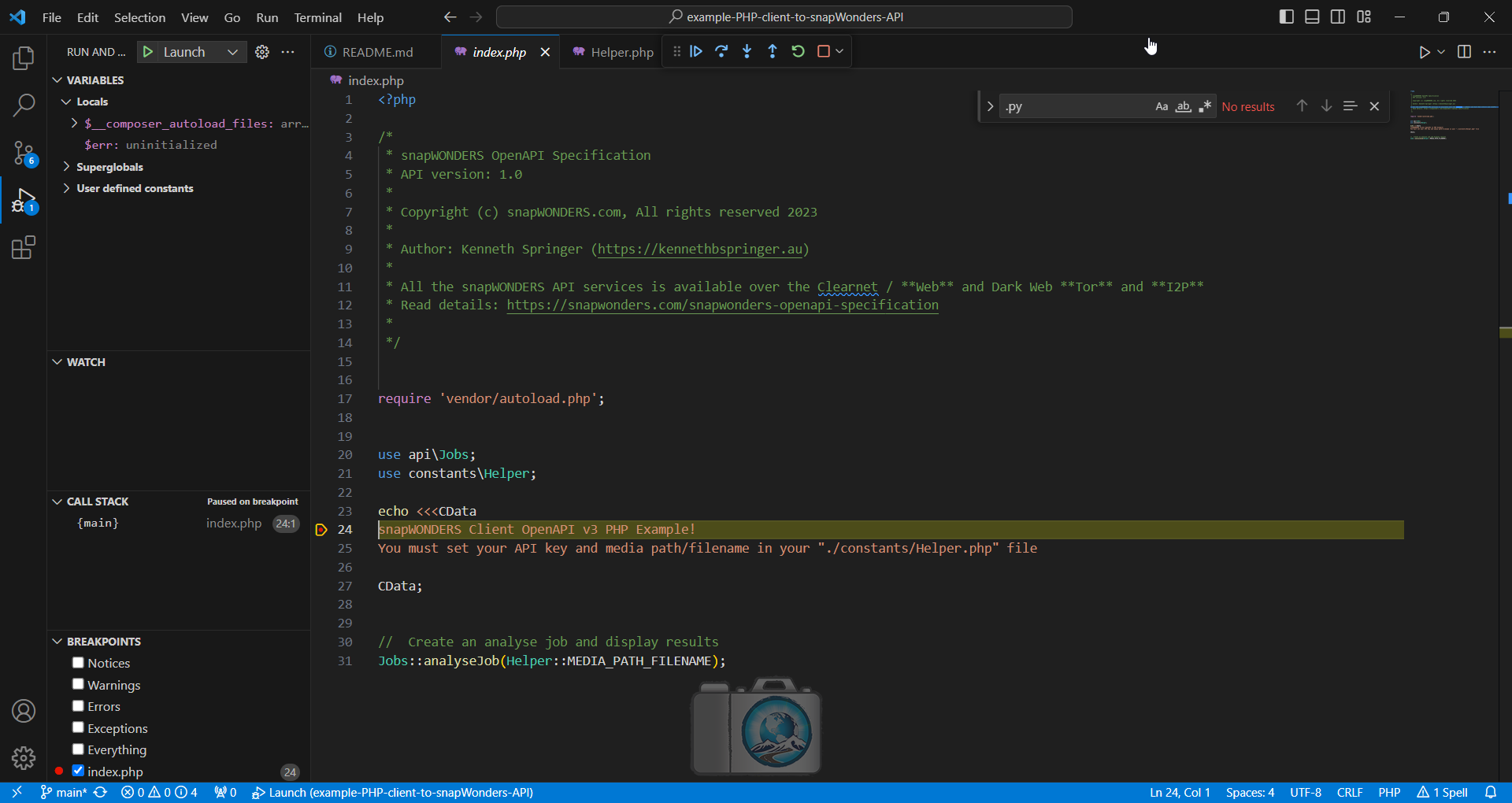The width and height of the screenshot is (1512, 803).
Task: Click the debug Step Into arrow
Action: (747, 51)
